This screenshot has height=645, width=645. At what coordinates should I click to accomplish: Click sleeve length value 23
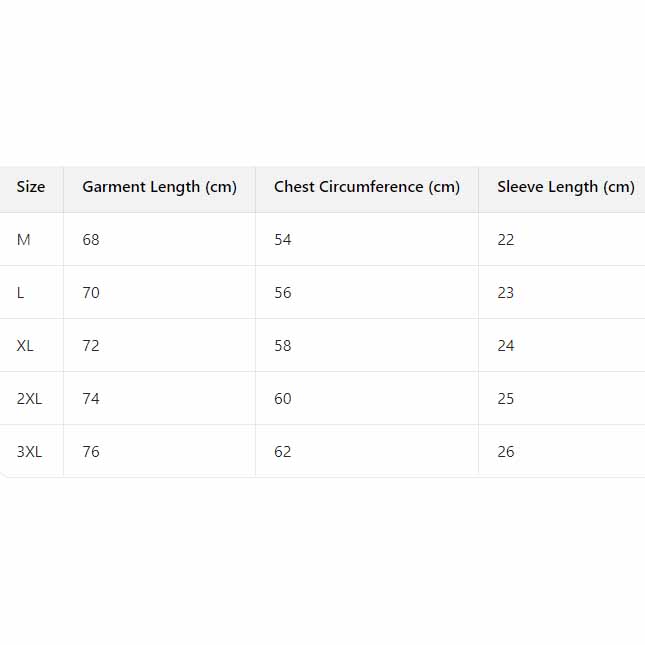(506, 293)
